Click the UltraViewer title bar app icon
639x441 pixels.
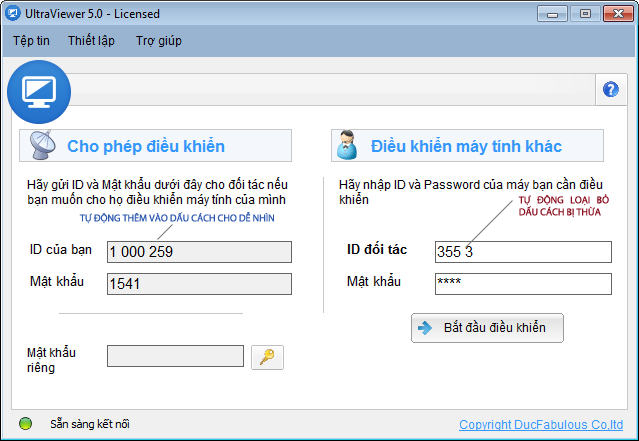[x=13, y=13]
